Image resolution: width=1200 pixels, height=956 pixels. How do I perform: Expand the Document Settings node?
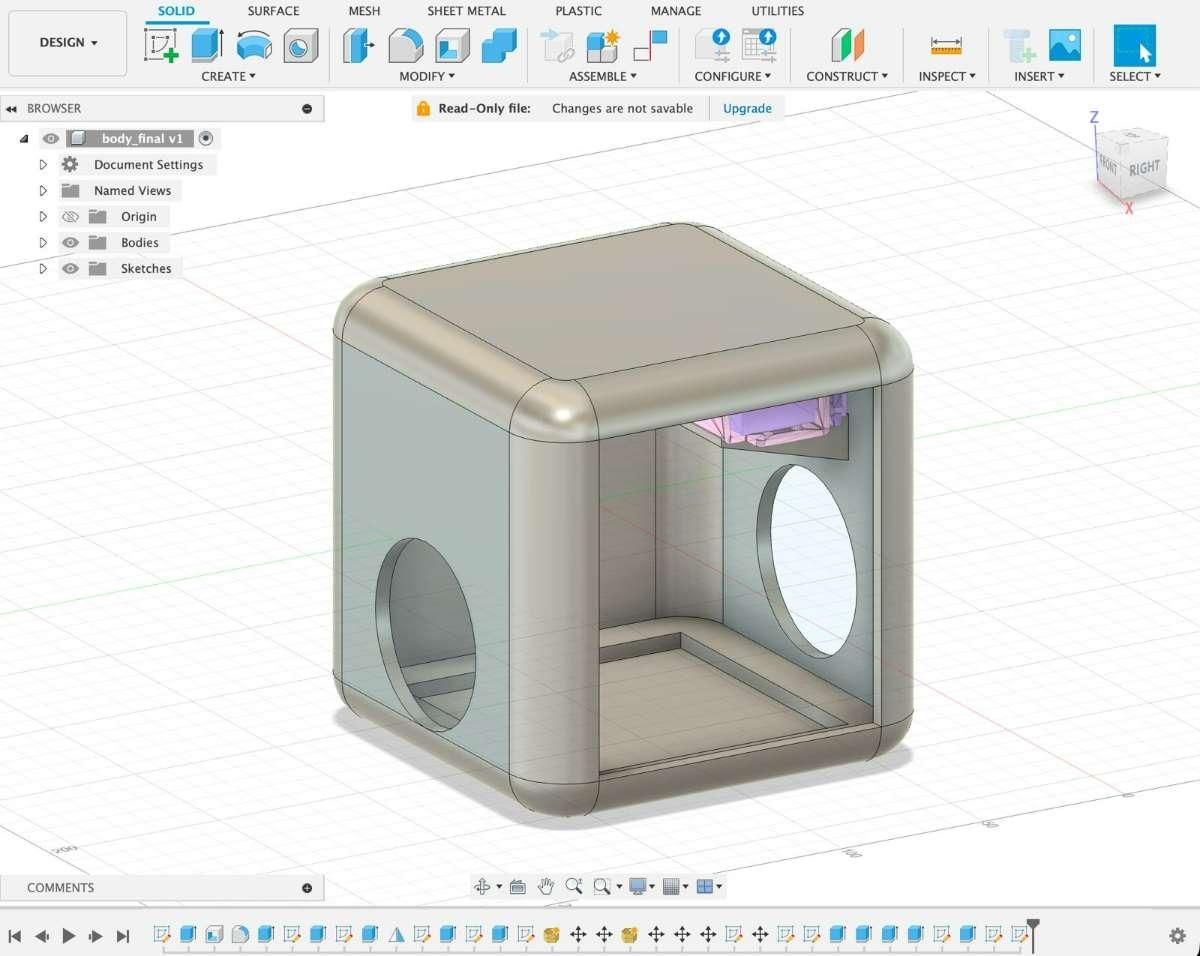click(x=43, y=165)
